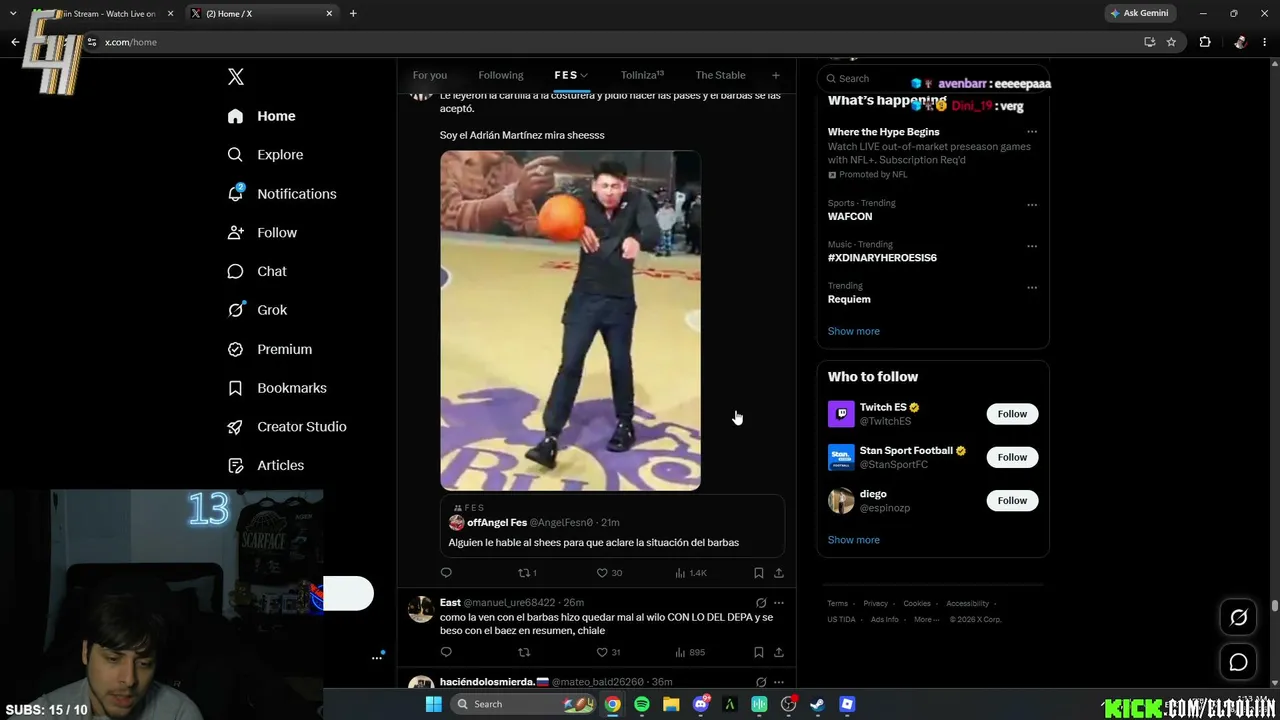Switch to the For you tab
This screenshot has height=720, width=1280.
pyautogui.click(x=430, y=75)
